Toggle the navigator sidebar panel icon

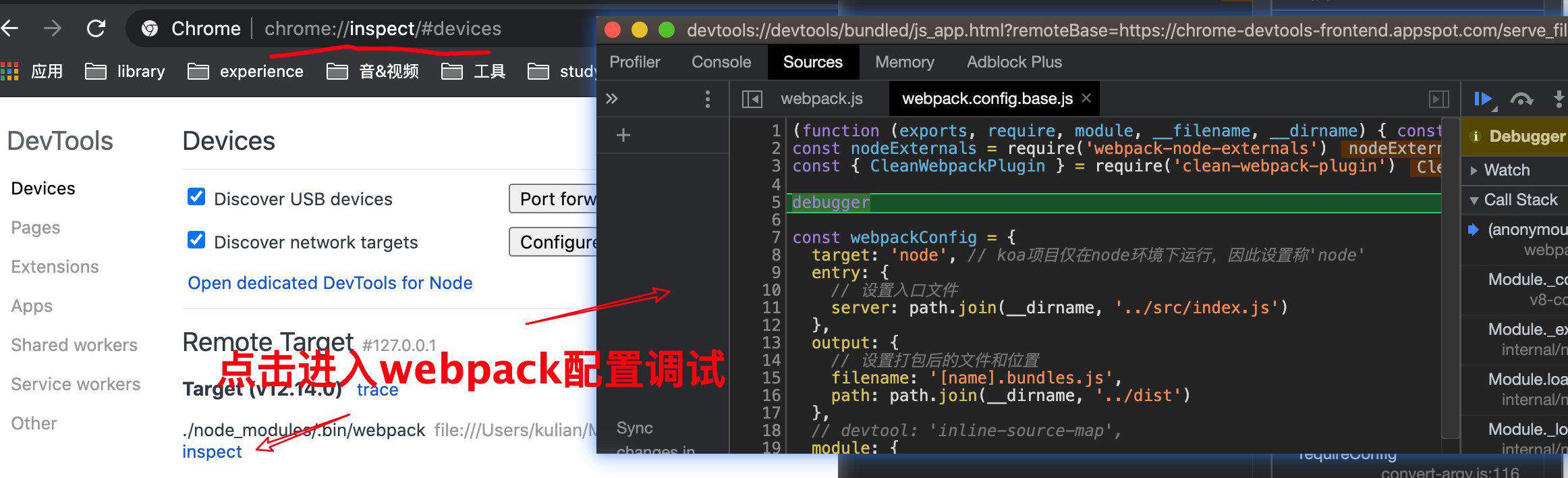point(752,99)
